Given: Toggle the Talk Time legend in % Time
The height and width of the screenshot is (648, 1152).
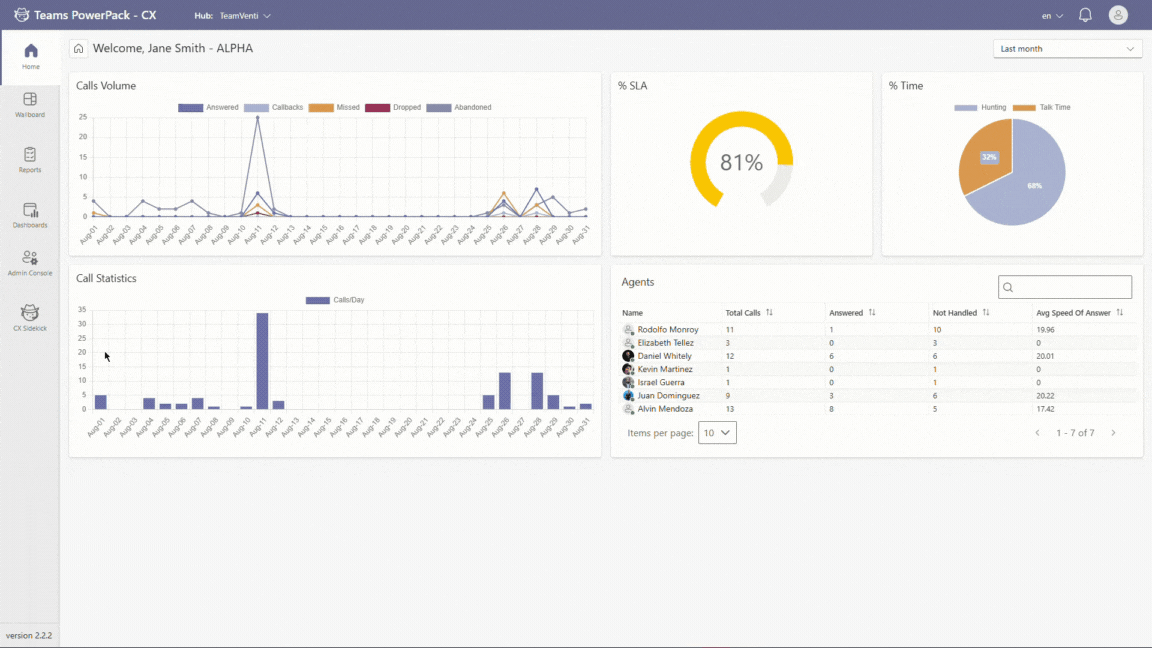Looking at the screenshot, I should coord(1041,107).
